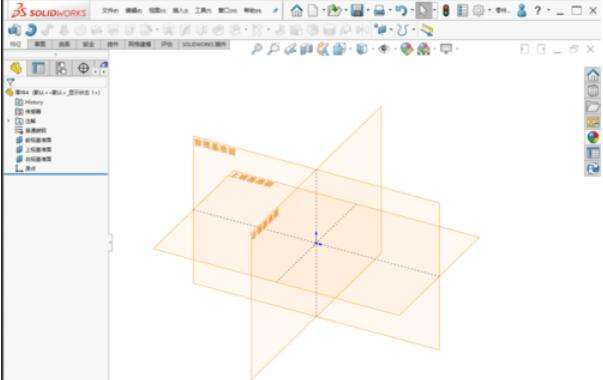Open Custom Properties task pane tab
This screenshot has width=603, height=380.
point(593,153)
